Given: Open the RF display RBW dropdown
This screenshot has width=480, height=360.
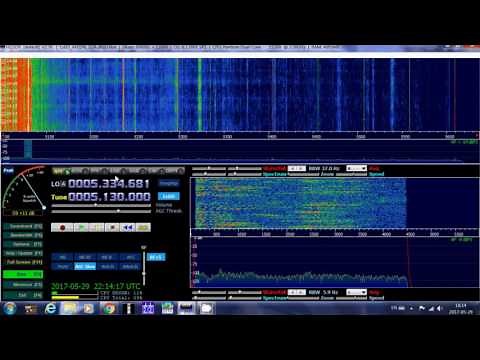Looking at the screenshot, I should (356, 168).
